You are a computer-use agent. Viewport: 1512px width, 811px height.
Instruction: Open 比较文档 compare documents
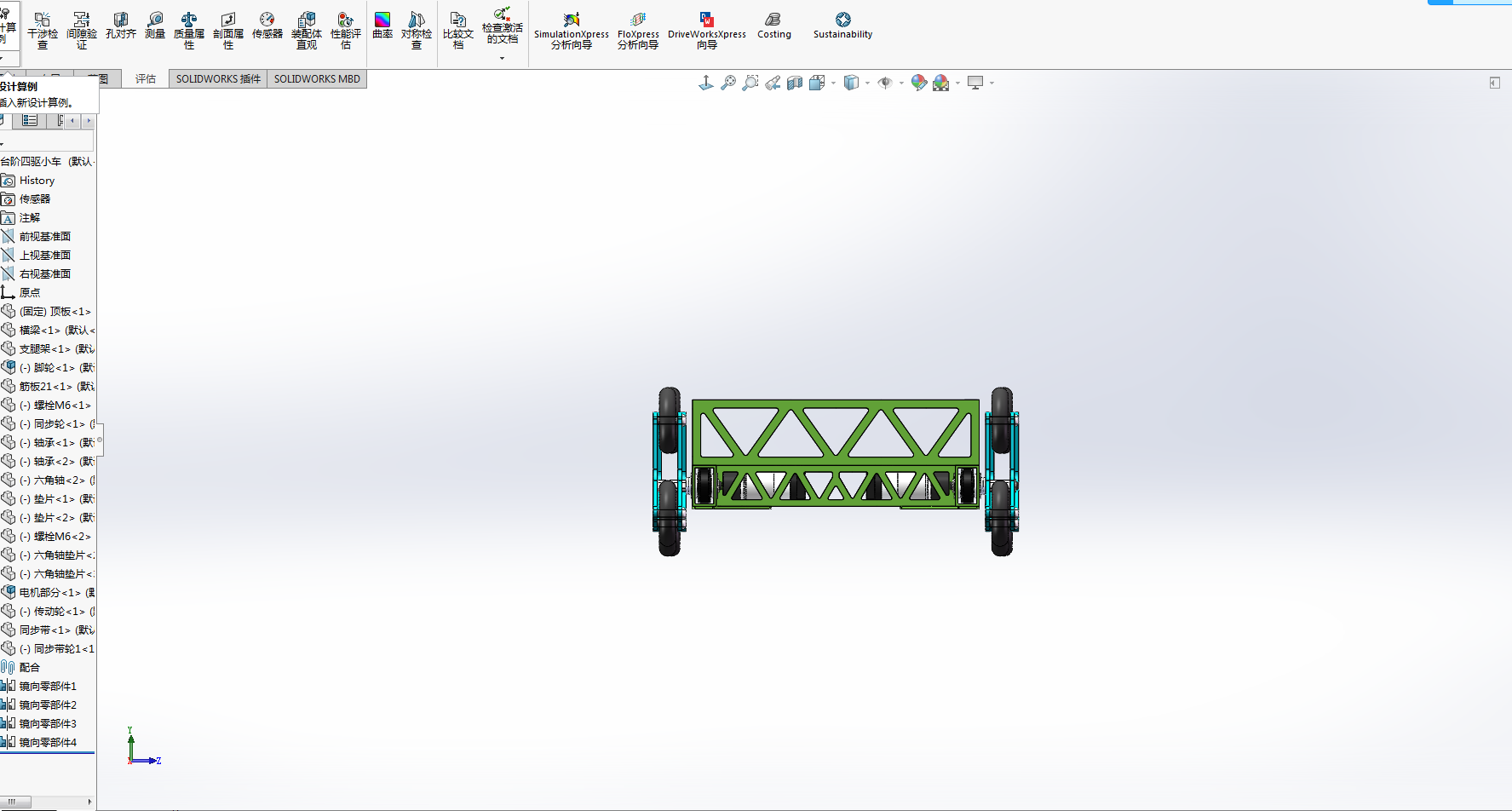click(458, 31)
